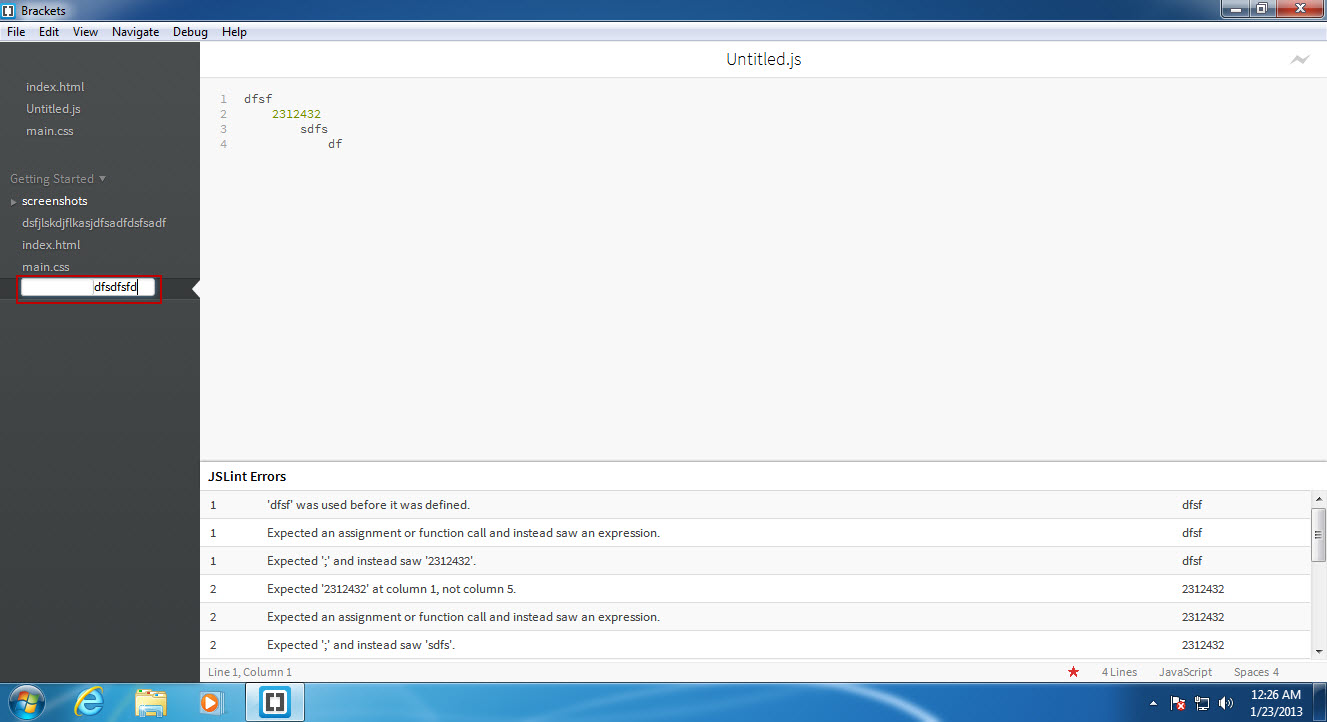Select the Expected ';' saw 'sdfs' error row
This screenshot has height=722, width=1327.
tap(755, 645)
